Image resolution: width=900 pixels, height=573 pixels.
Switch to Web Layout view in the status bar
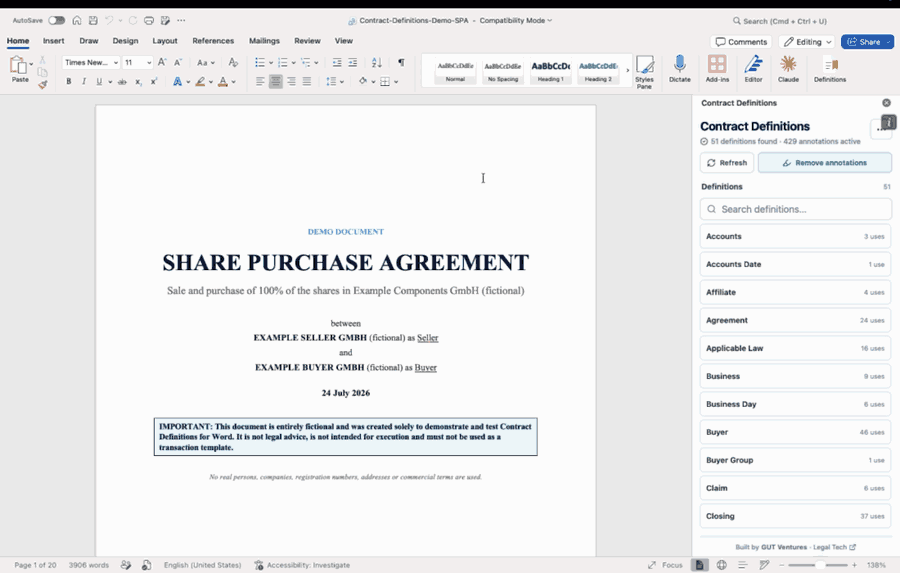coord(721,565)
